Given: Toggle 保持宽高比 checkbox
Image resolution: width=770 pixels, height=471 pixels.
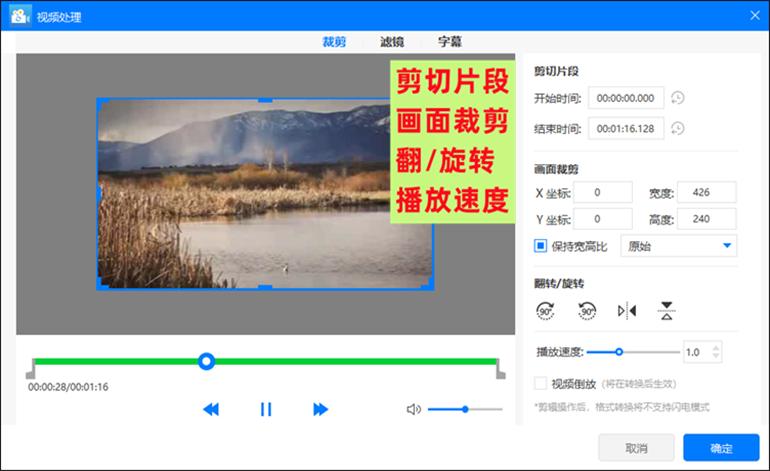Looking at the screenshot, I should pyautogui.click(x=540, y=246).
